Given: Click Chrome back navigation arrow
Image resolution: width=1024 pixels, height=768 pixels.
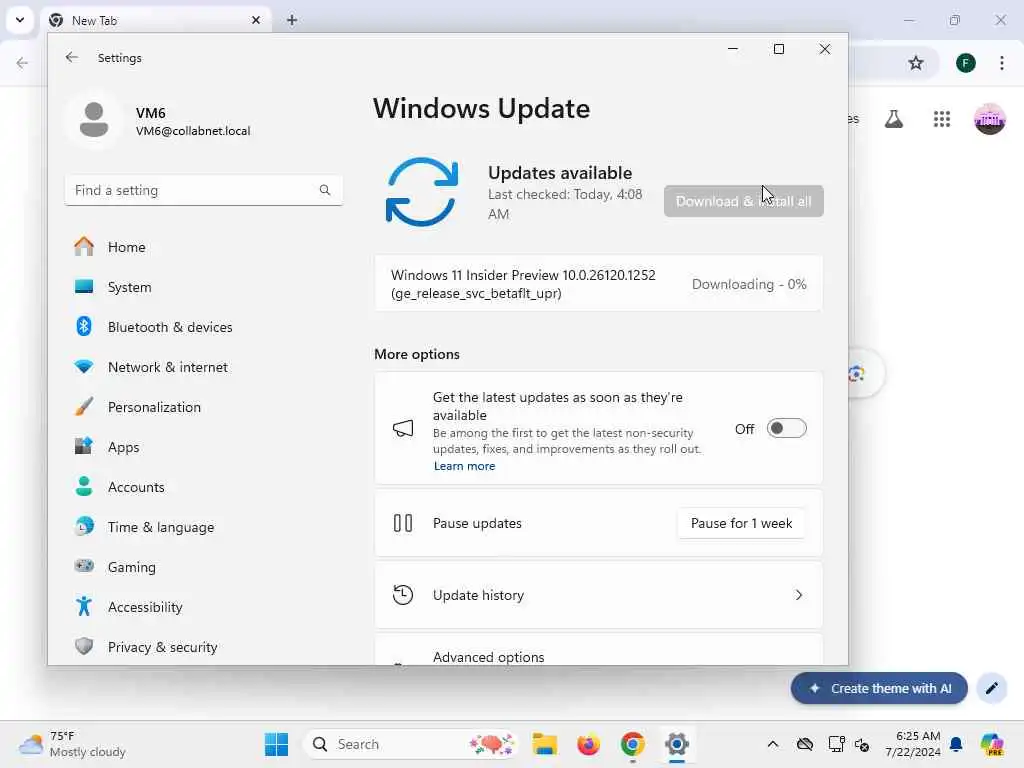Looking at the screenshot, I should click(22, 63).
